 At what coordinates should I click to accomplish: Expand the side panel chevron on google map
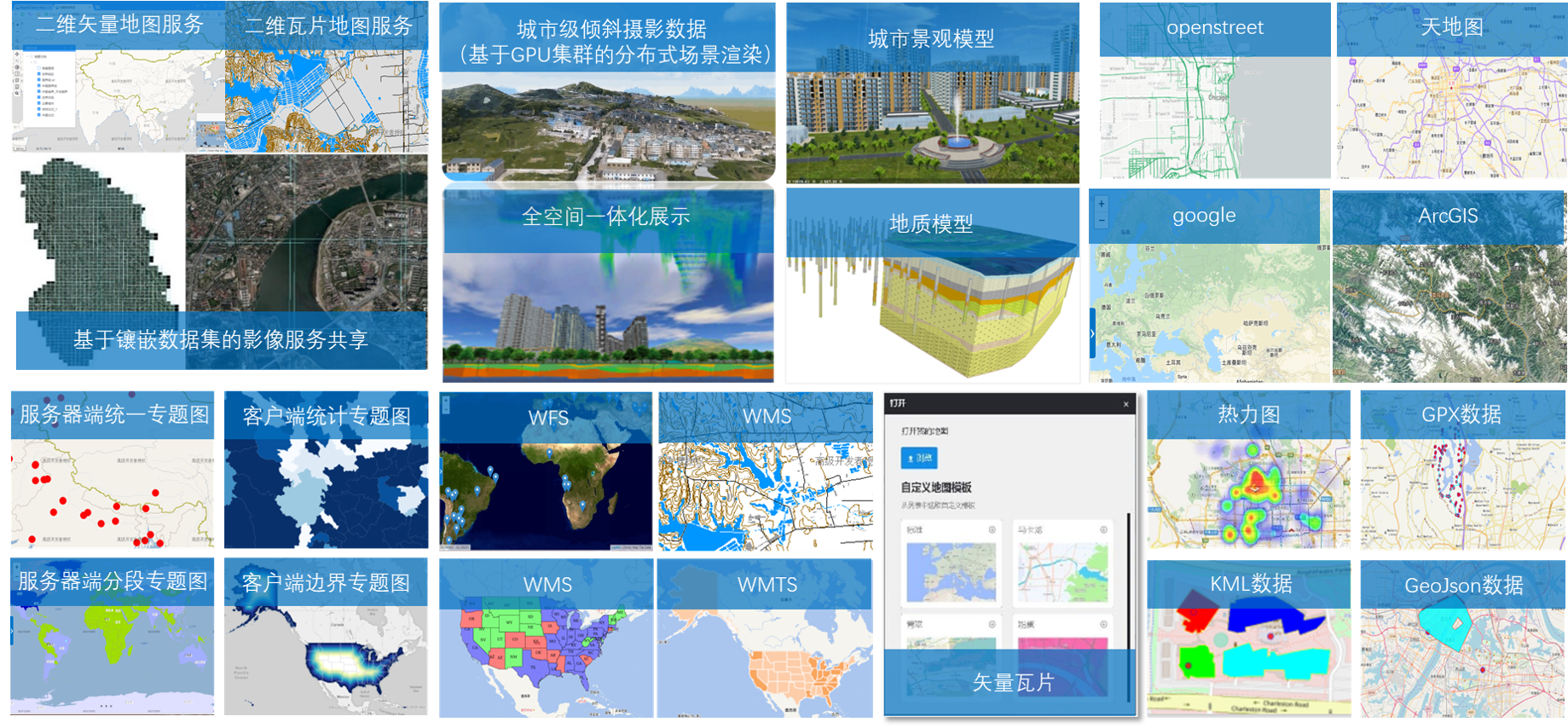pos(1092,333)
